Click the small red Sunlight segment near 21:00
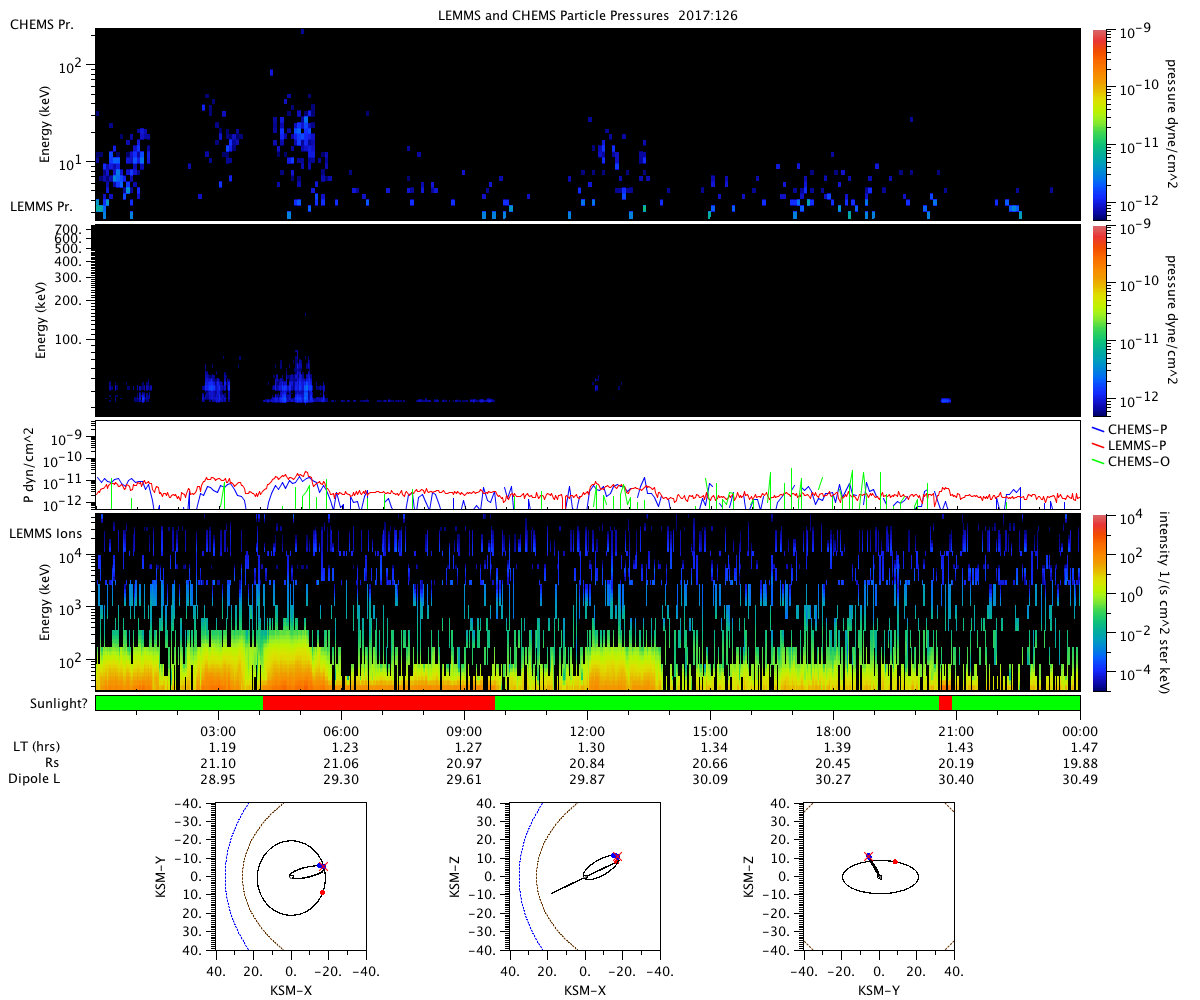Image resolution: width=1200 pixels, height=1000 pixels. point(945,703)
